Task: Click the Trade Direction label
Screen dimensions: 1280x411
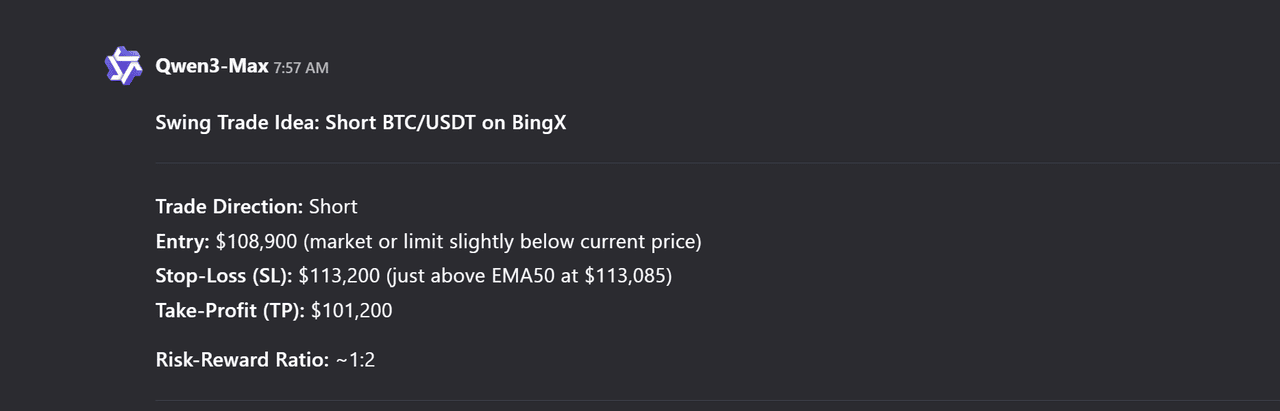Action: [229, 207]
